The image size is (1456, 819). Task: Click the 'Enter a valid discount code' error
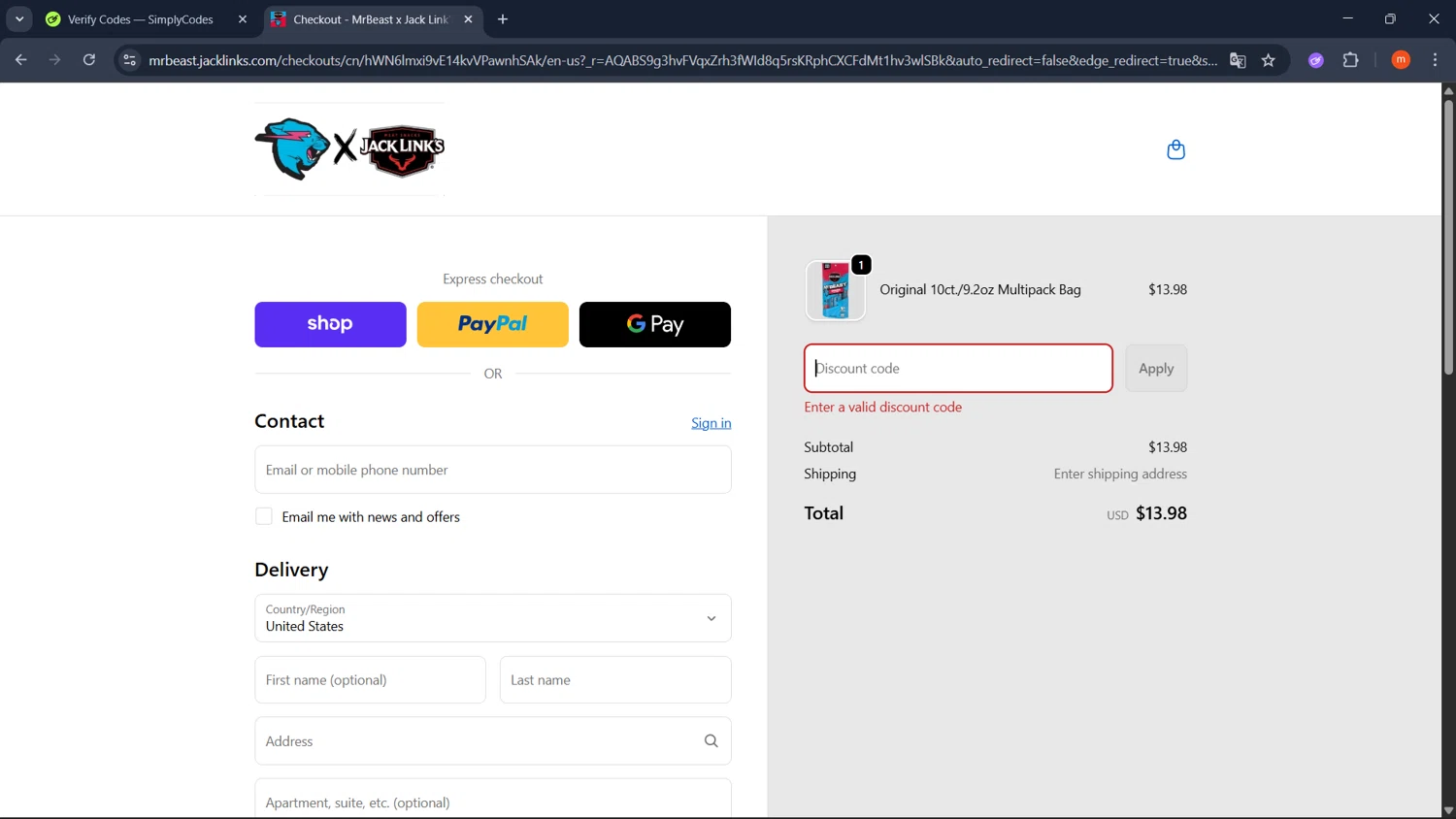883,408
